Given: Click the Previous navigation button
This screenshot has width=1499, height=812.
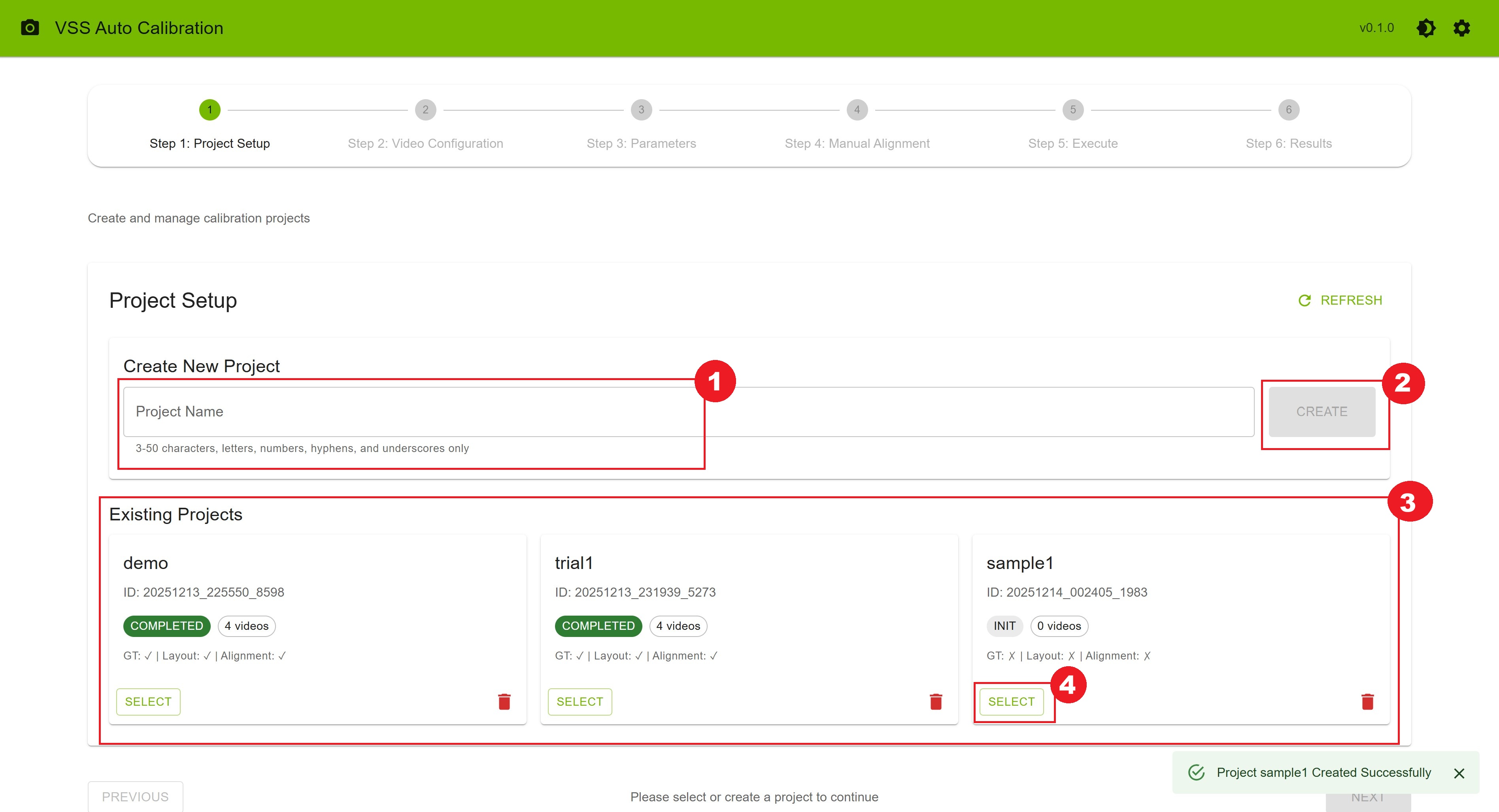Looking at the screenshot, I should click(135, 796).
